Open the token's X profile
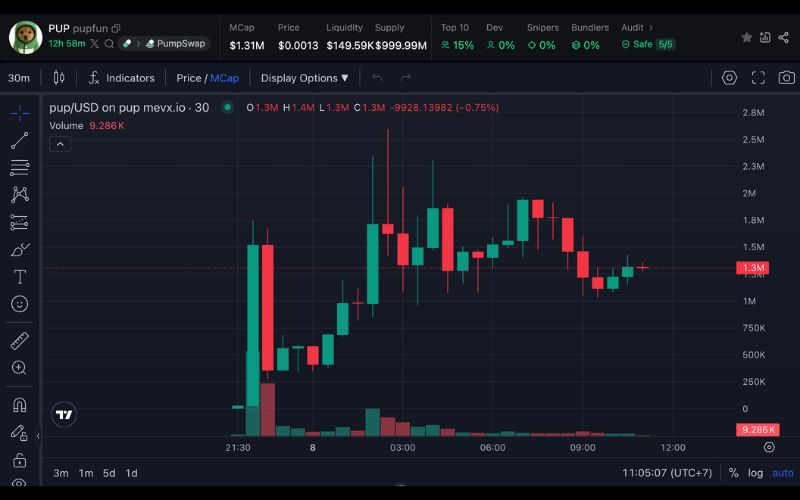The image size is (800, 500). click(94, 43)
